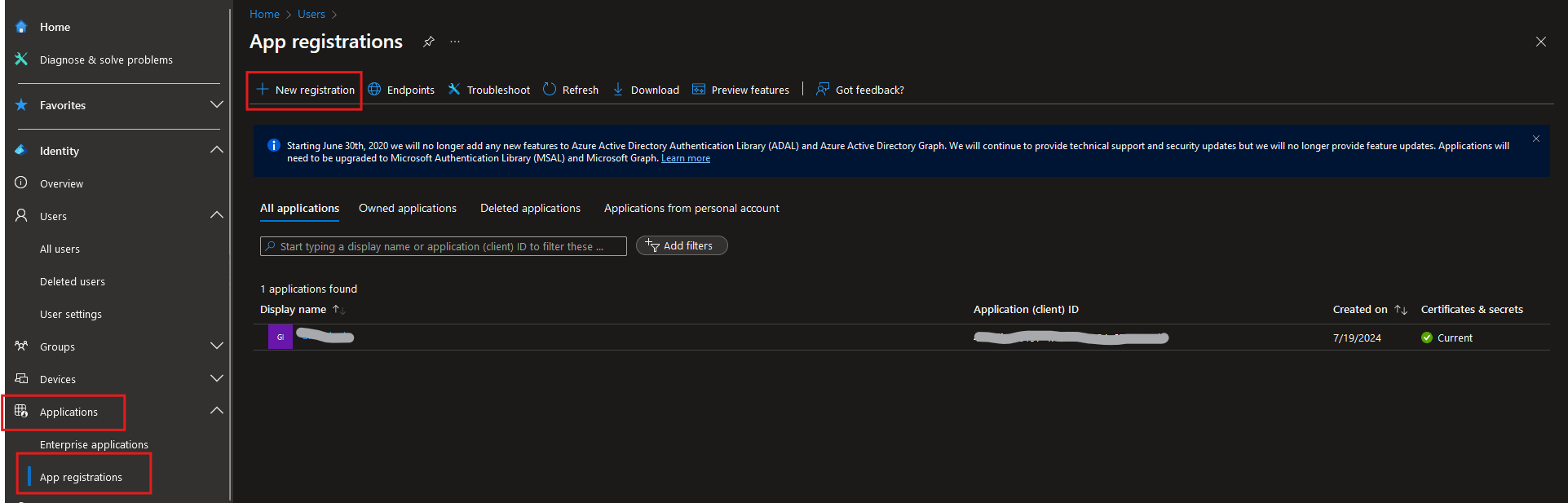Click the Got feedback person icon
Image resolution: width=1568 pixels, height=503 pixels.
[823, 89]
